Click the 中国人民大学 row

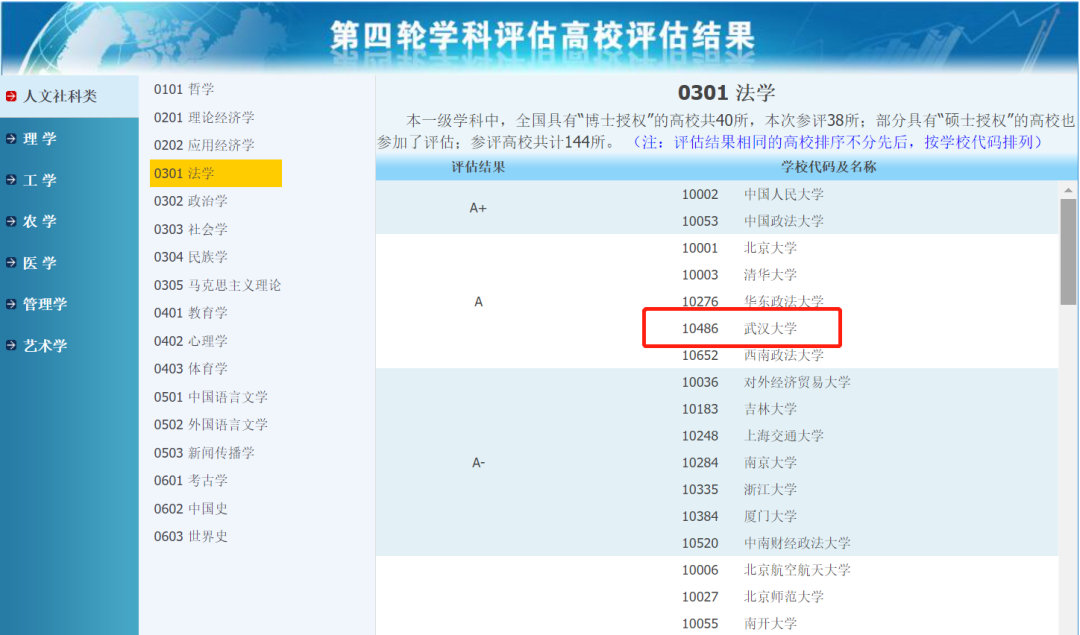pyautogui.click(x=753, y=194)
